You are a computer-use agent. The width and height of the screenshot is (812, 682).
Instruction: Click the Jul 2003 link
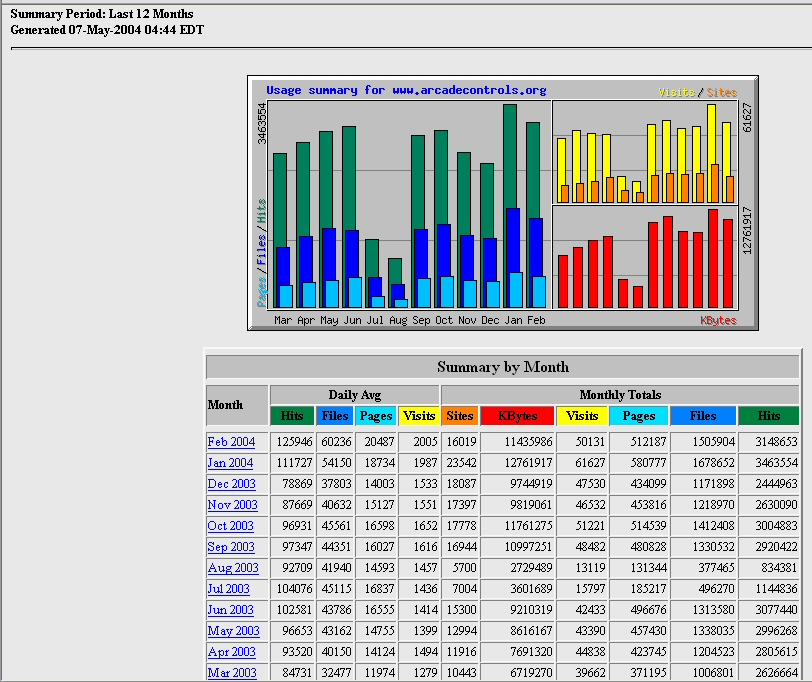[229, 589]
